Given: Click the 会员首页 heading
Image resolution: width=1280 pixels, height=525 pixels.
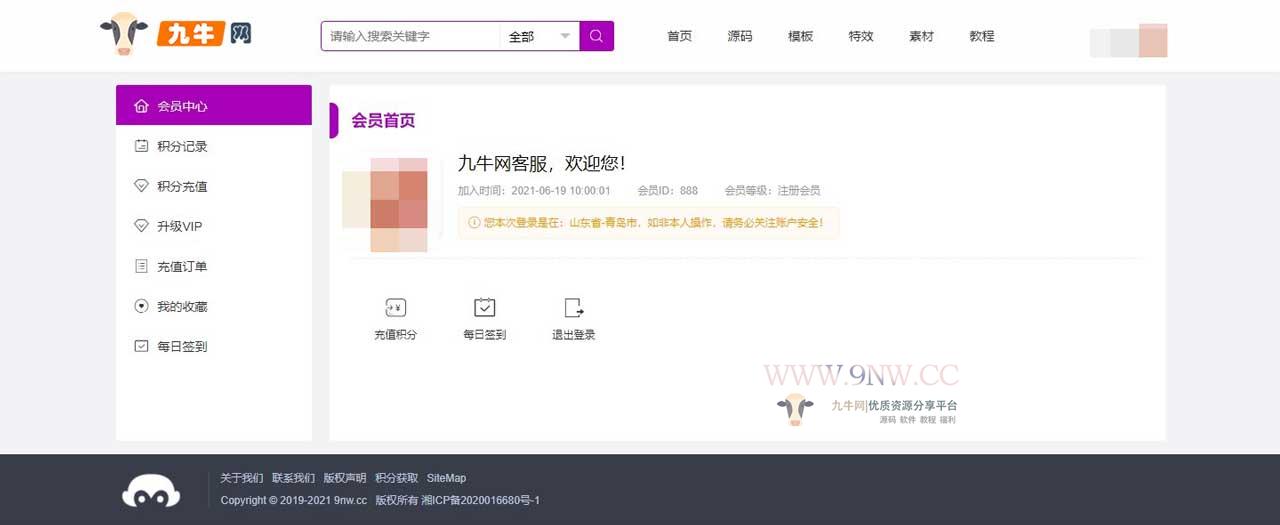Looking at the screenshot, I should click(x=383, y=120).
